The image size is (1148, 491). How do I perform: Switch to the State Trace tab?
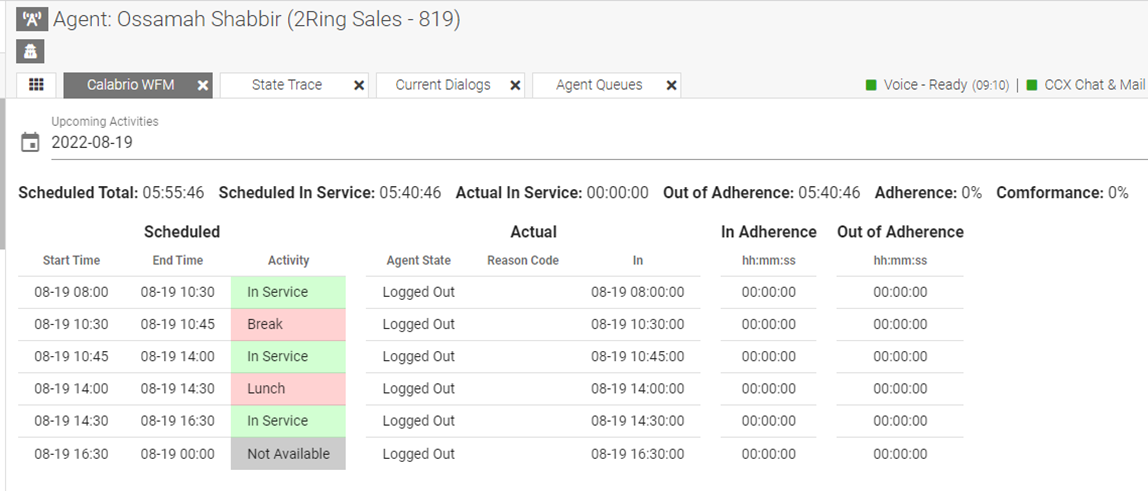click(x=286, y=85)
